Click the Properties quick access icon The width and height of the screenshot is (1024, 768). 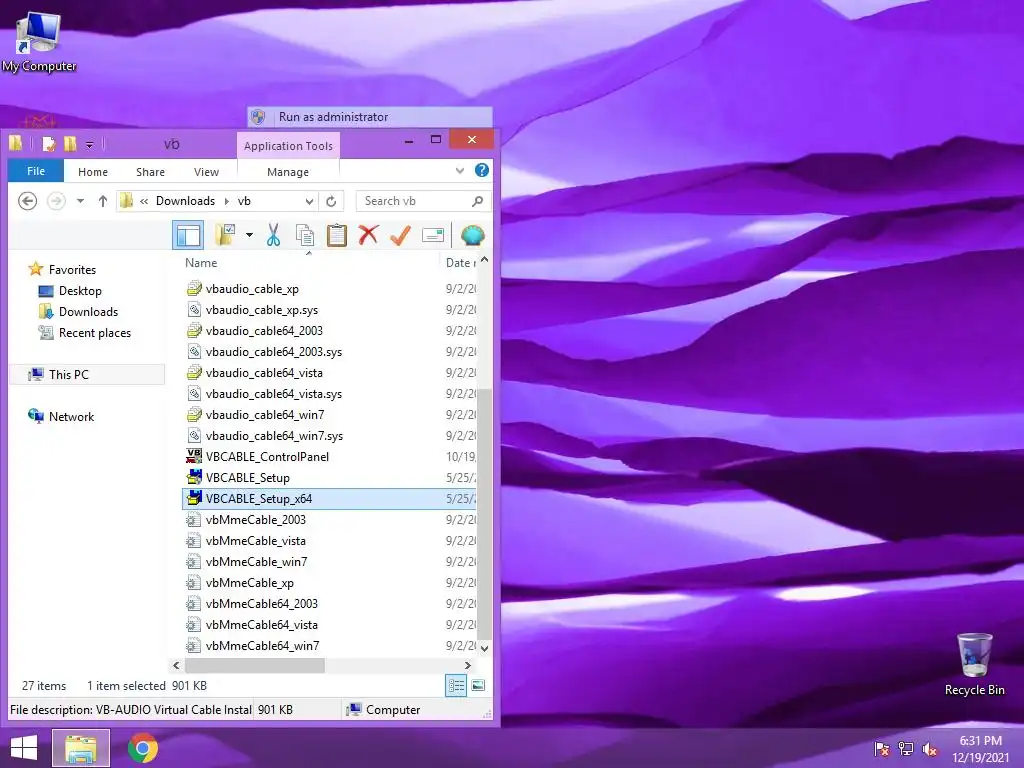tap(48, 144)
